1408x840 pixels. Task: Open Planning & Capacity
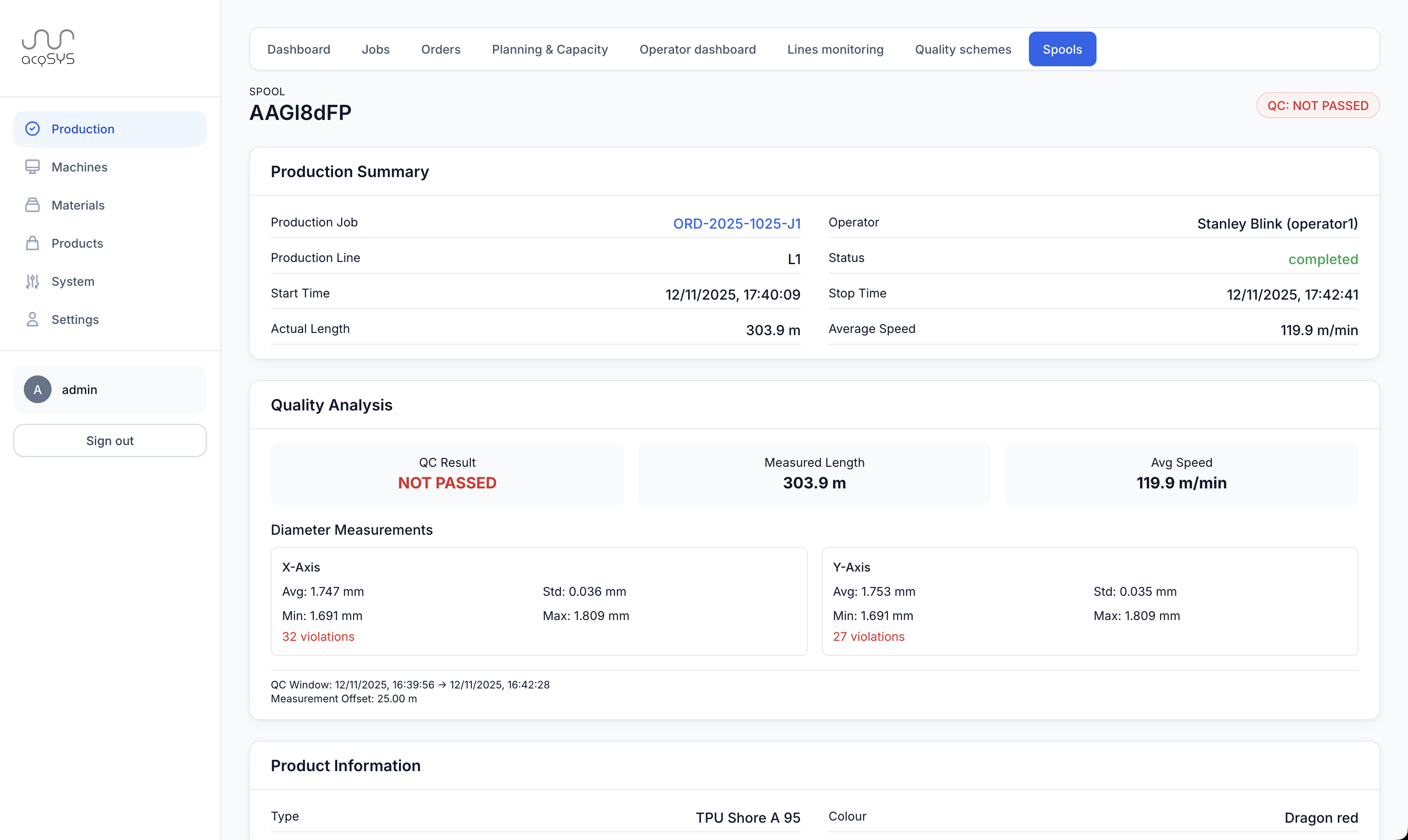pos(549,49)
